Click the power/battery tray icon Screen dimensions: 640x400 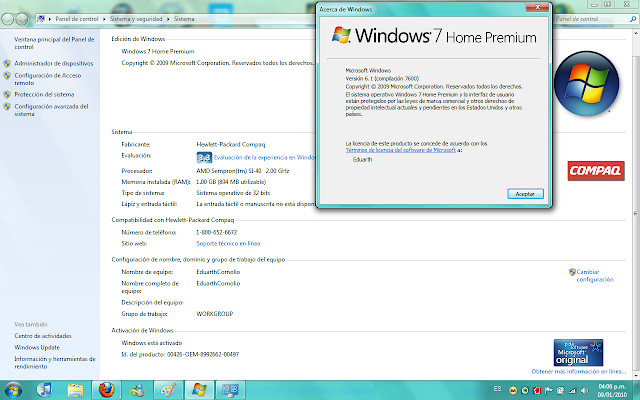(x=560, y=391)
